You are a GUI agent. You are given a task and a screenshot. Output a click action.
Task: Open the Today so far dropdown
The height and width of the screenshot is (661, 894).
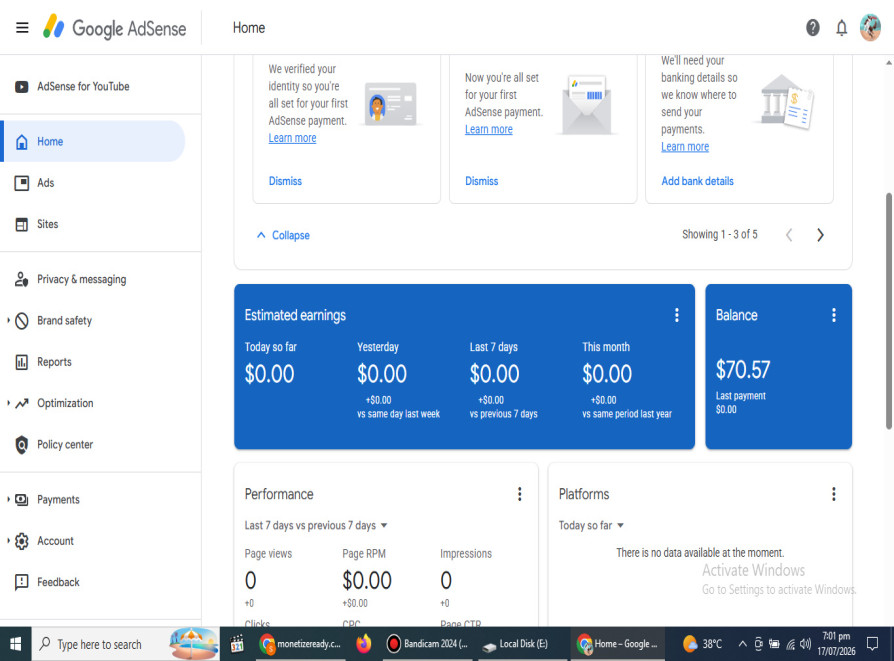pos(591,525)
